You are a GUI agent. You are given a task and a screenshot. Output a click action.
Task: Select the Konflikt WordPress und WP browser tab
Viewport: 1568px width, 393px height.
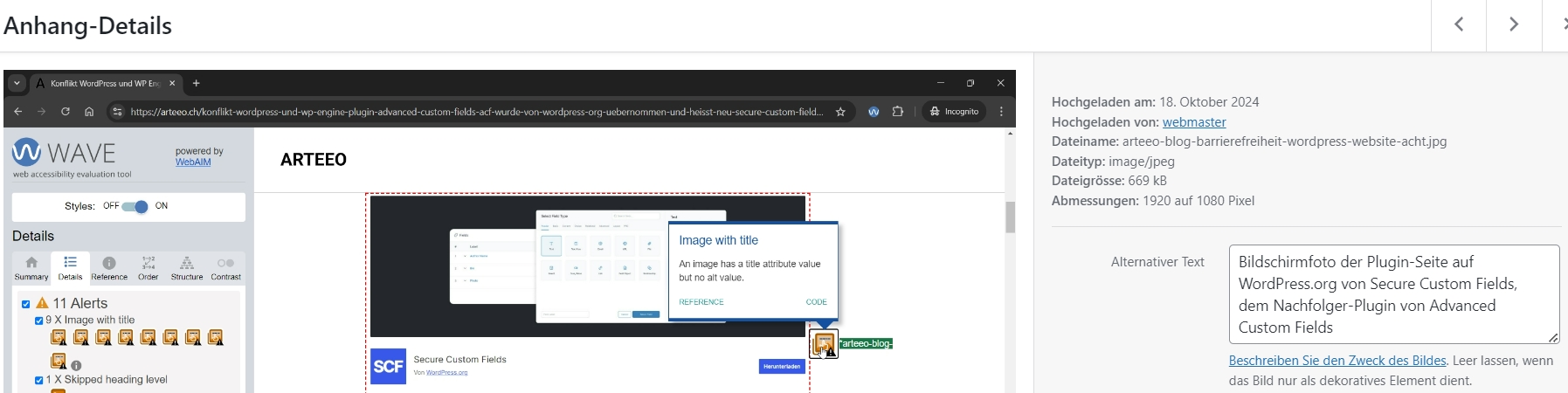[x=105, y=84]
